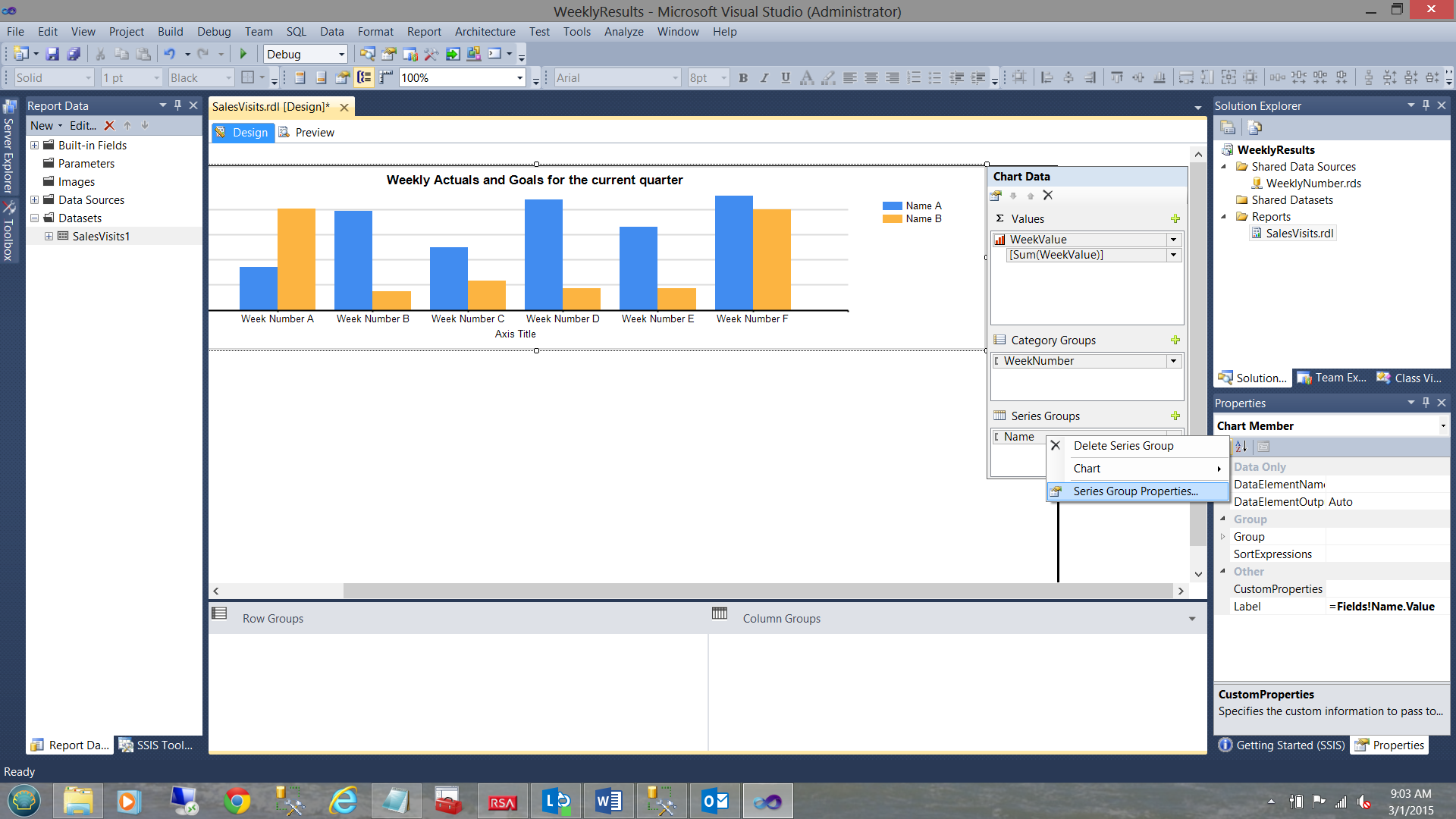
Task: Toggle the Report Data grouping pane button
Action: coord(365,77)
